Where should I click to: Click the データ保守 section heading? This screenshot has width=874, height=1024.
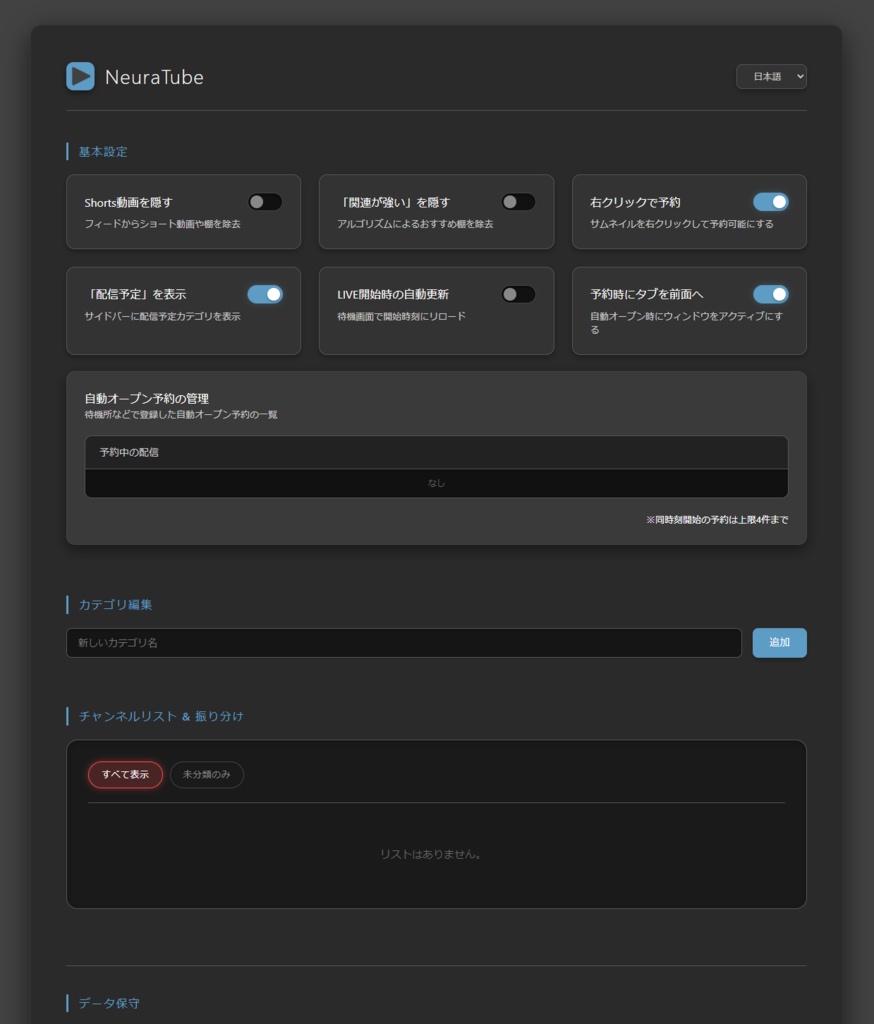[x=109, y=1003]
